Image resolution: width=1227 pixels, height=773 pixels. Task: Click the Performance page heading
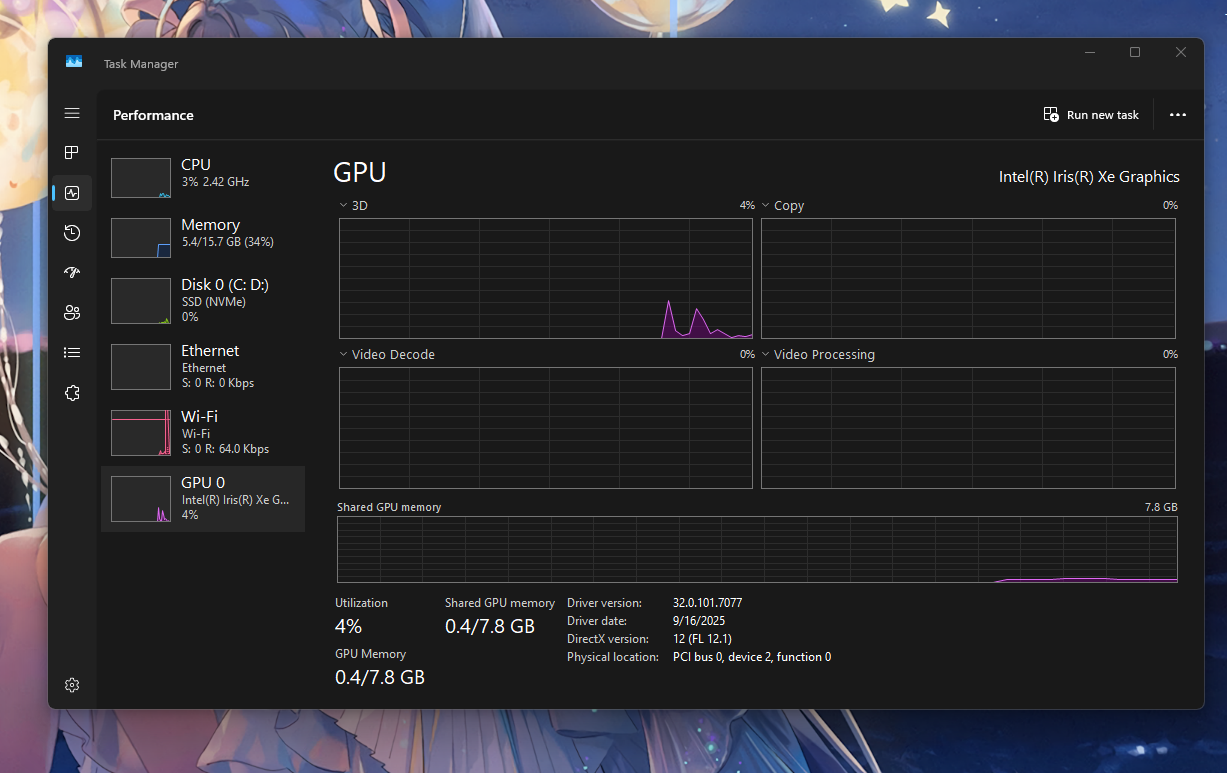click(153, 115)
